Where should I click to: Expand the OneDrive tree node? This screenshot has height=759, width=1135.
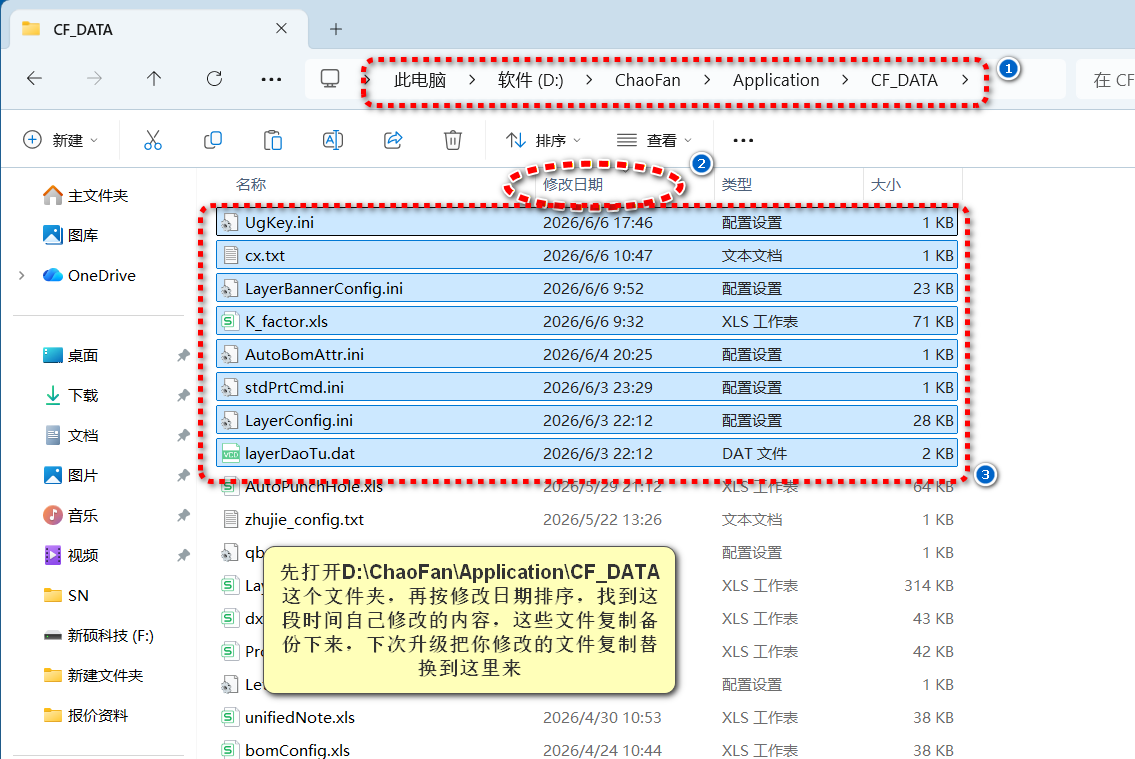pyautogui.click(x=22, y=275)
